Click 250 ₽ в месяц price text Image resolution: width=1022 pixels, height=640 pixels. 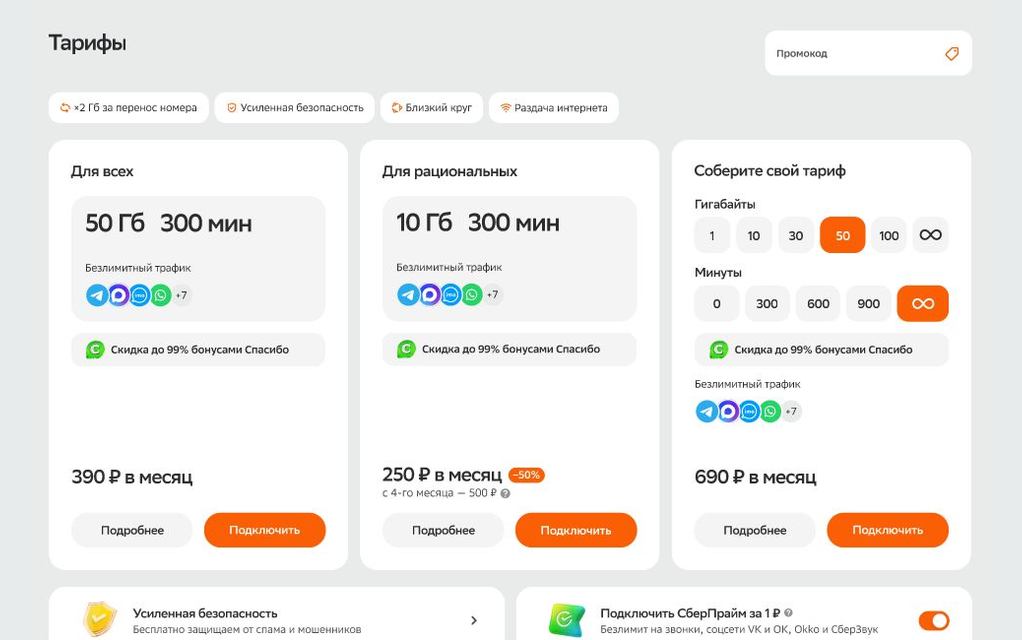(x=442, y=474)
